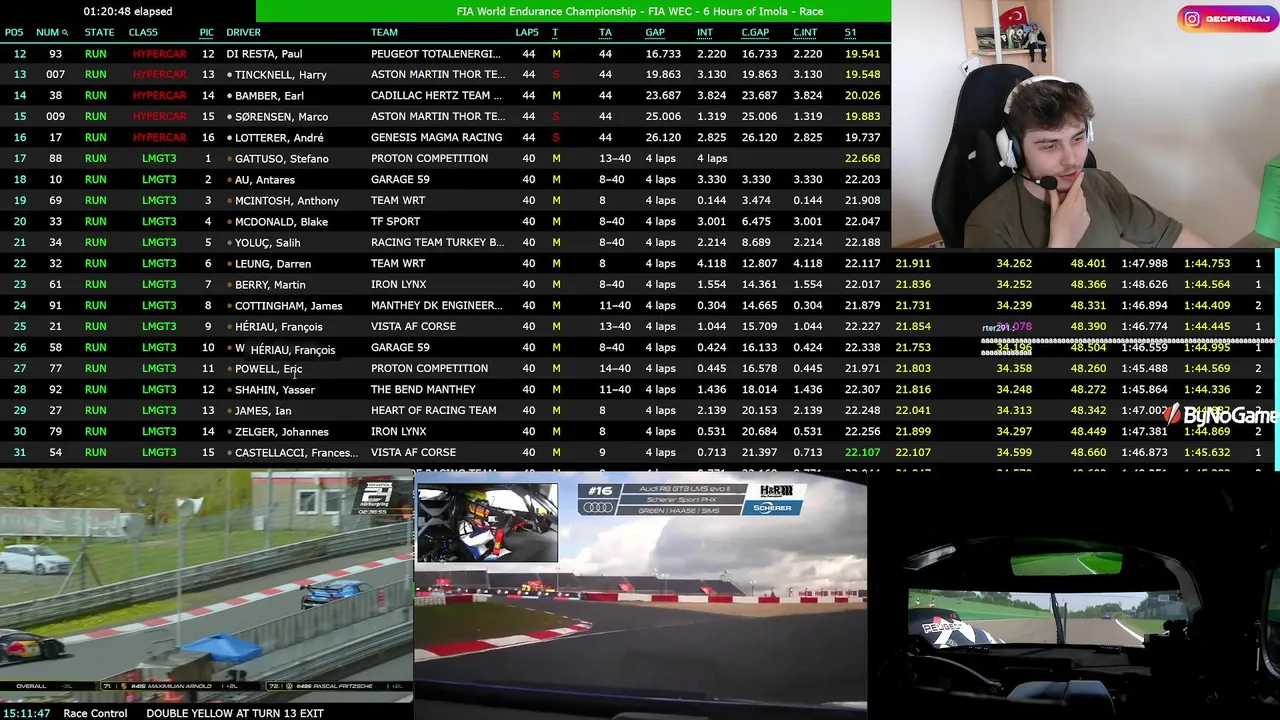Click gap value 26.120 for LOTTERER
Image resolution: width=1280 pixels, height=720 pixels.
tap(663, 138)
